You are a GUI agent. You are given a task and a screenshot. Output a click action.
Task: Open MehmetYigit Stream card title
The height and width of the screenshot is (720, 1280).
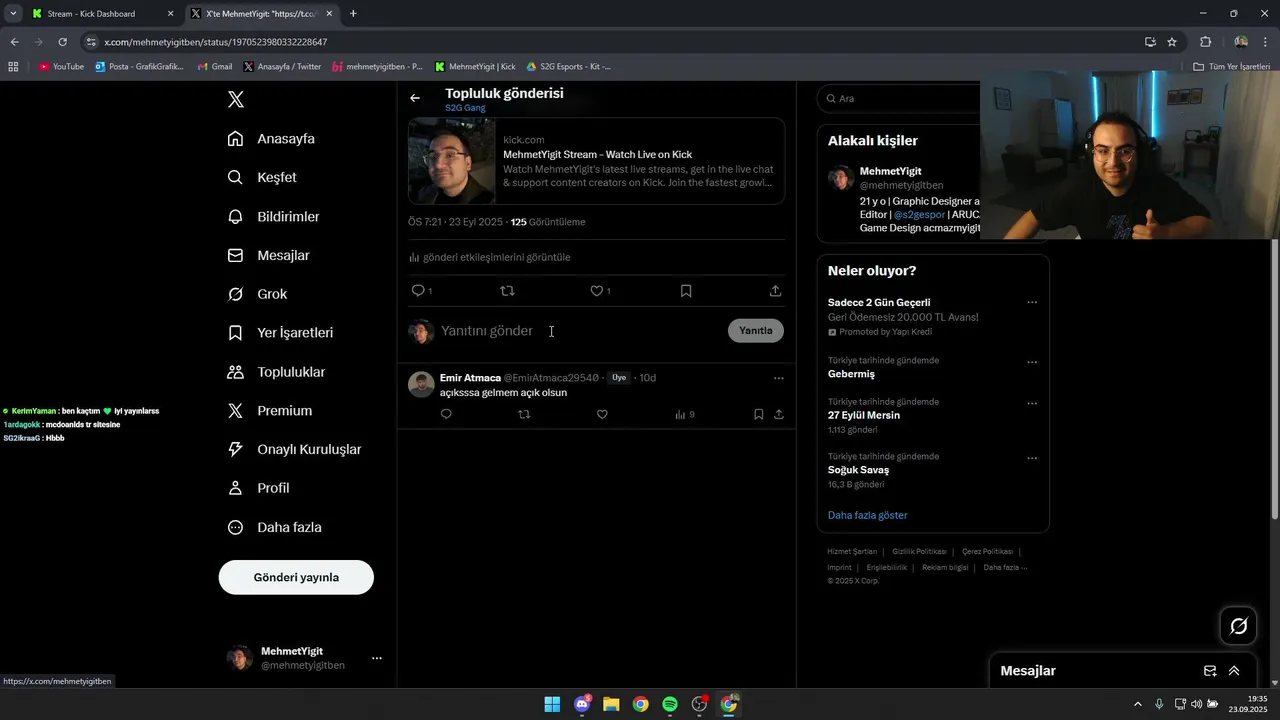597,155
